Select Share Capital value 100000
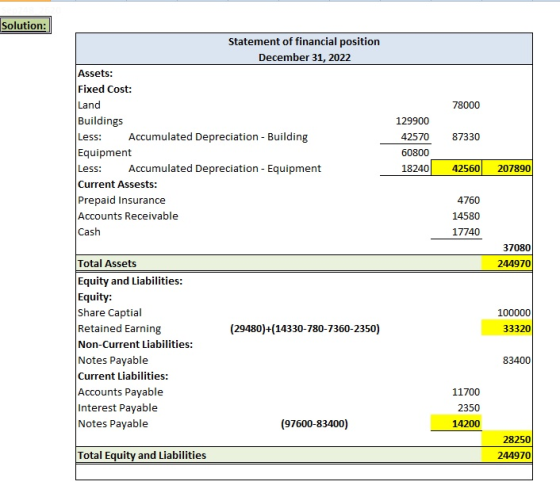This screenshot has height=493, width=560. [514, 313]
